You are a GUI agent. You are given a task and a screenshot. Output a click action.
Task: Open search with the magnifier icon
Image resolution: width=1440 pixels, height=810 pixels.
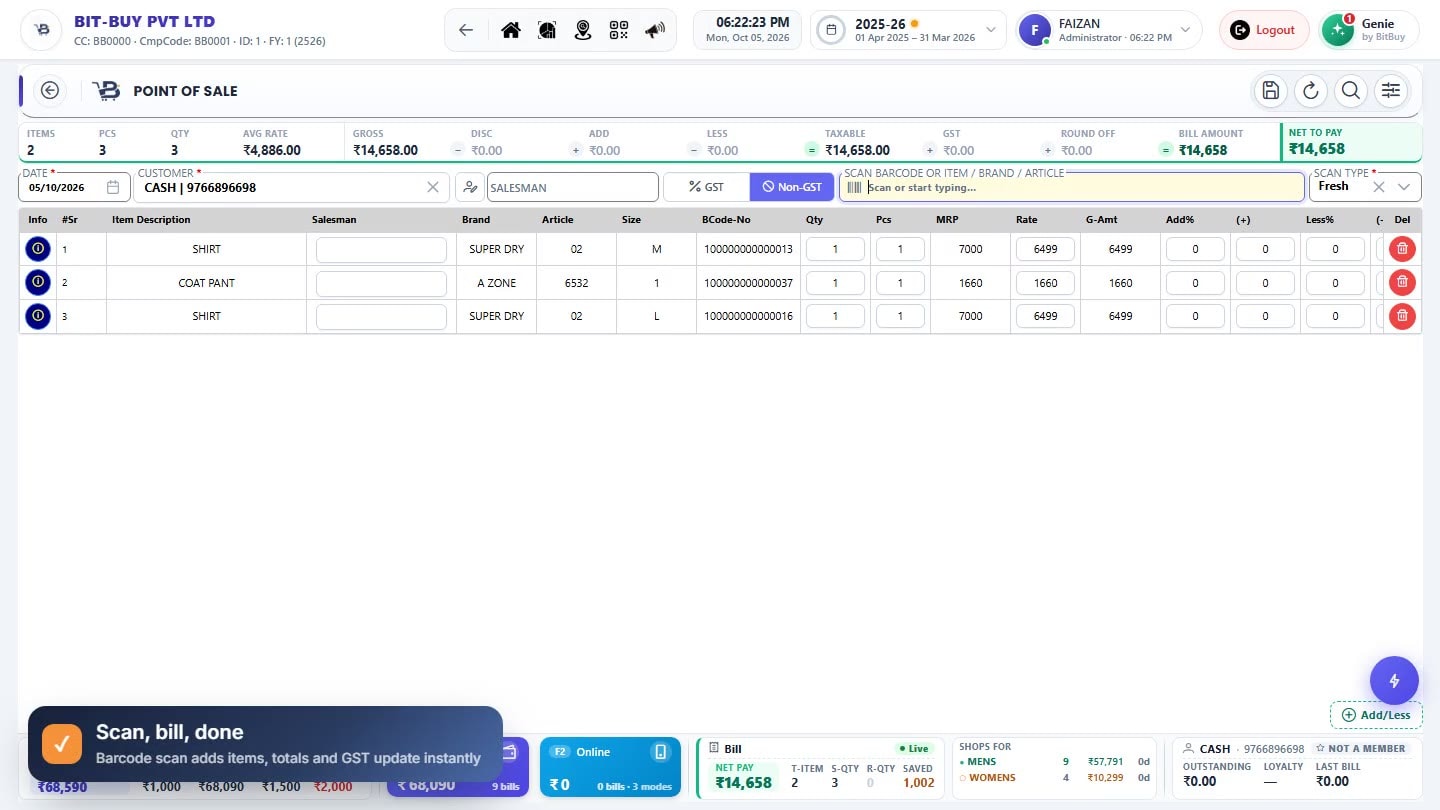(x=1351, y=91)
